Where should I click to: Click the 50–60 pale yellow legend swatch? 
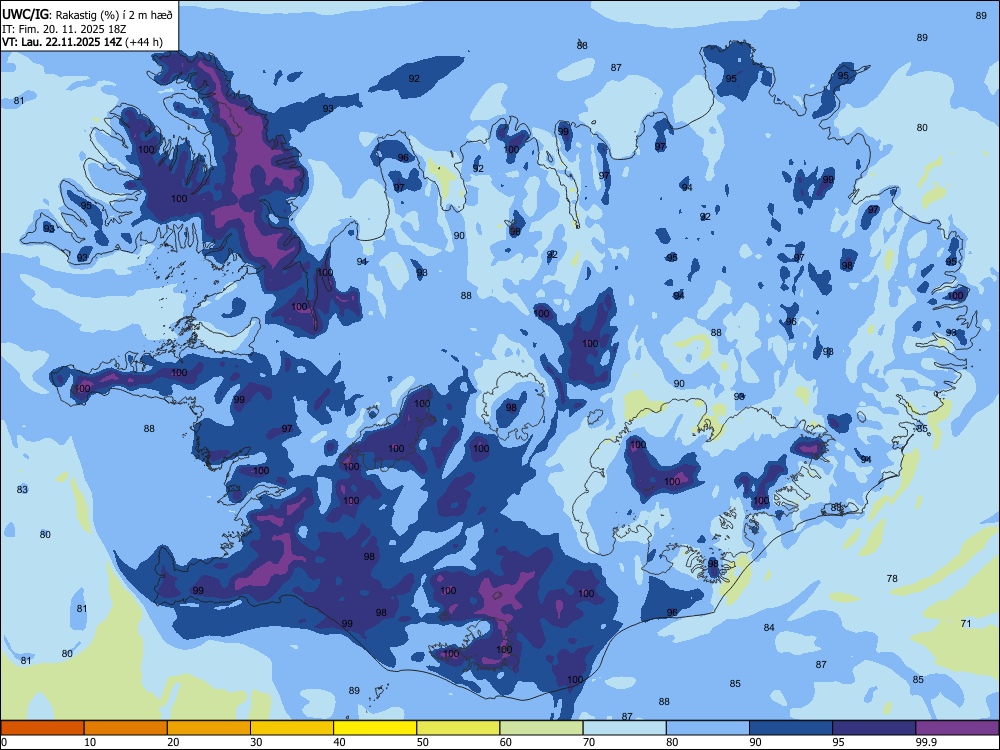tap(458, 728)
